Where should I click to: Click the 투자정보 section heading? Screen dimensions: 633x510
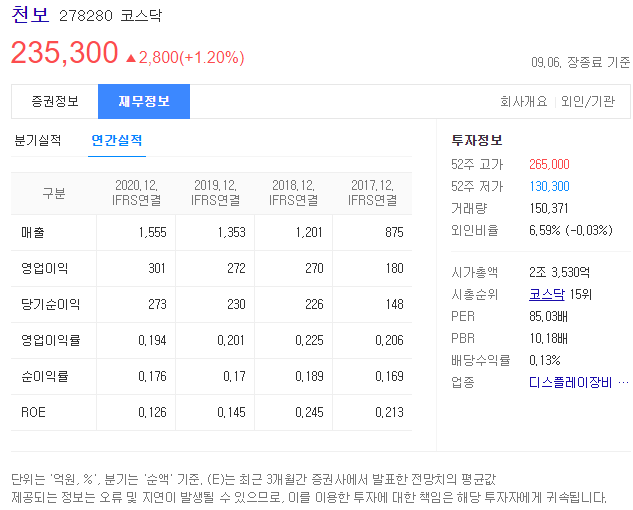coord(477,141)
